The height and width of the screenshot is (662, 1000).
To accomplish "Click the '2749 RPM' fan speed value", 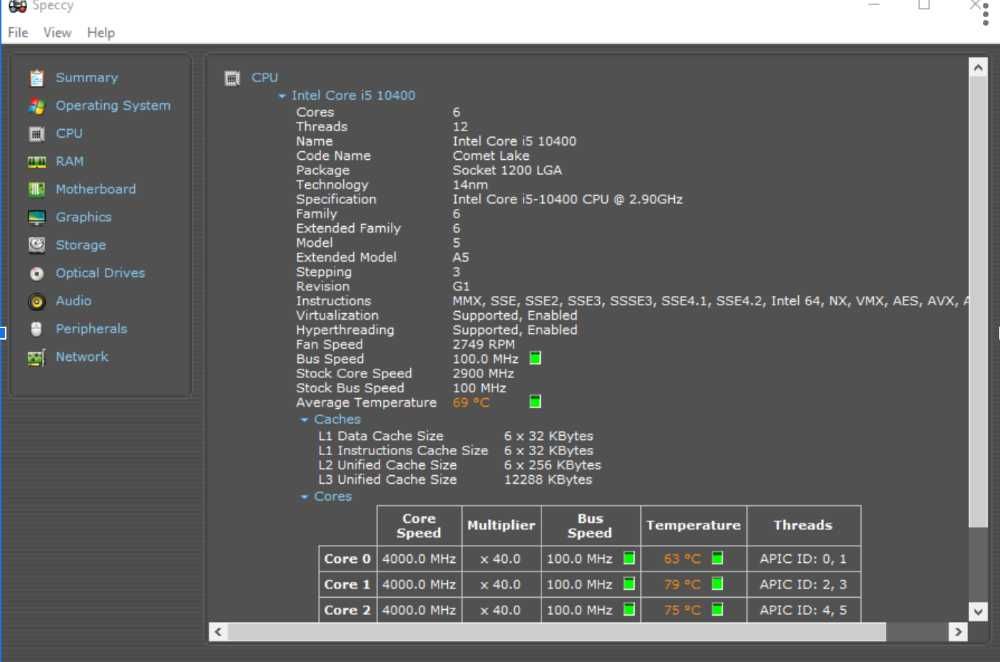I will 483,344.
